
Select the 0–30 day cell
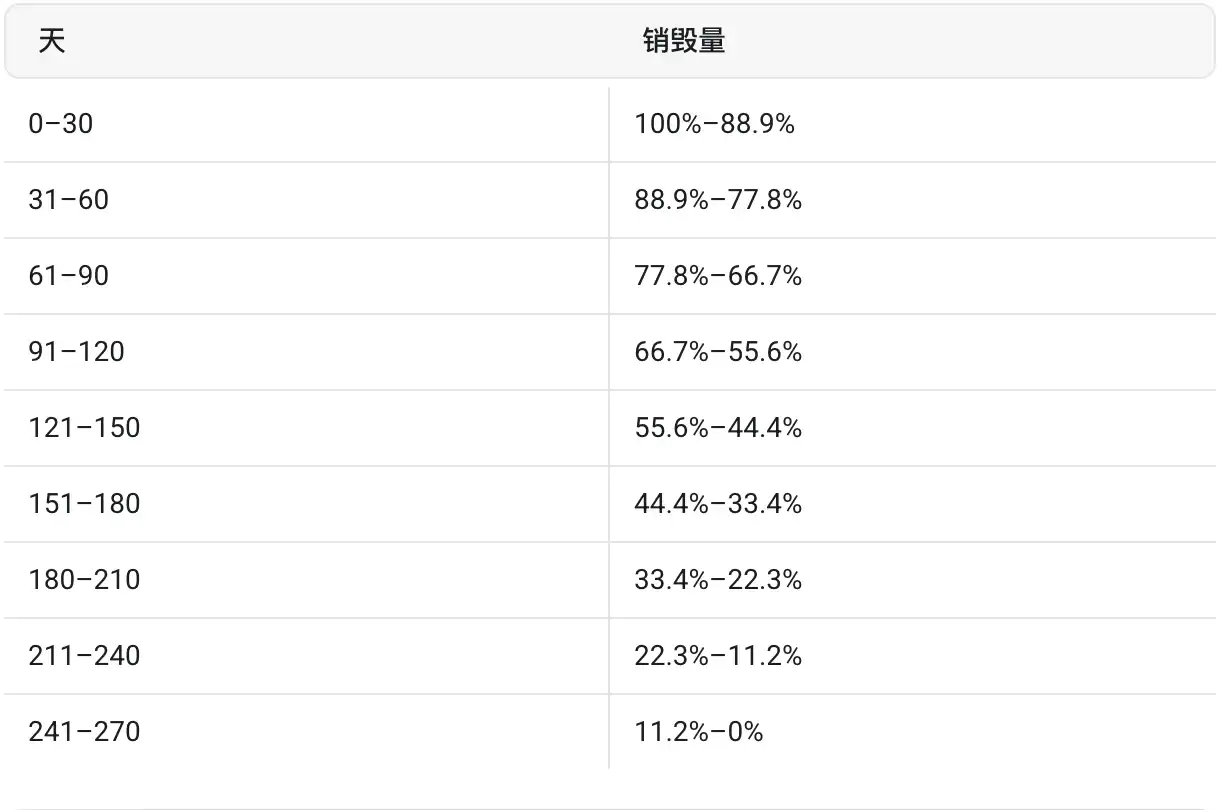tap(61, 124)
